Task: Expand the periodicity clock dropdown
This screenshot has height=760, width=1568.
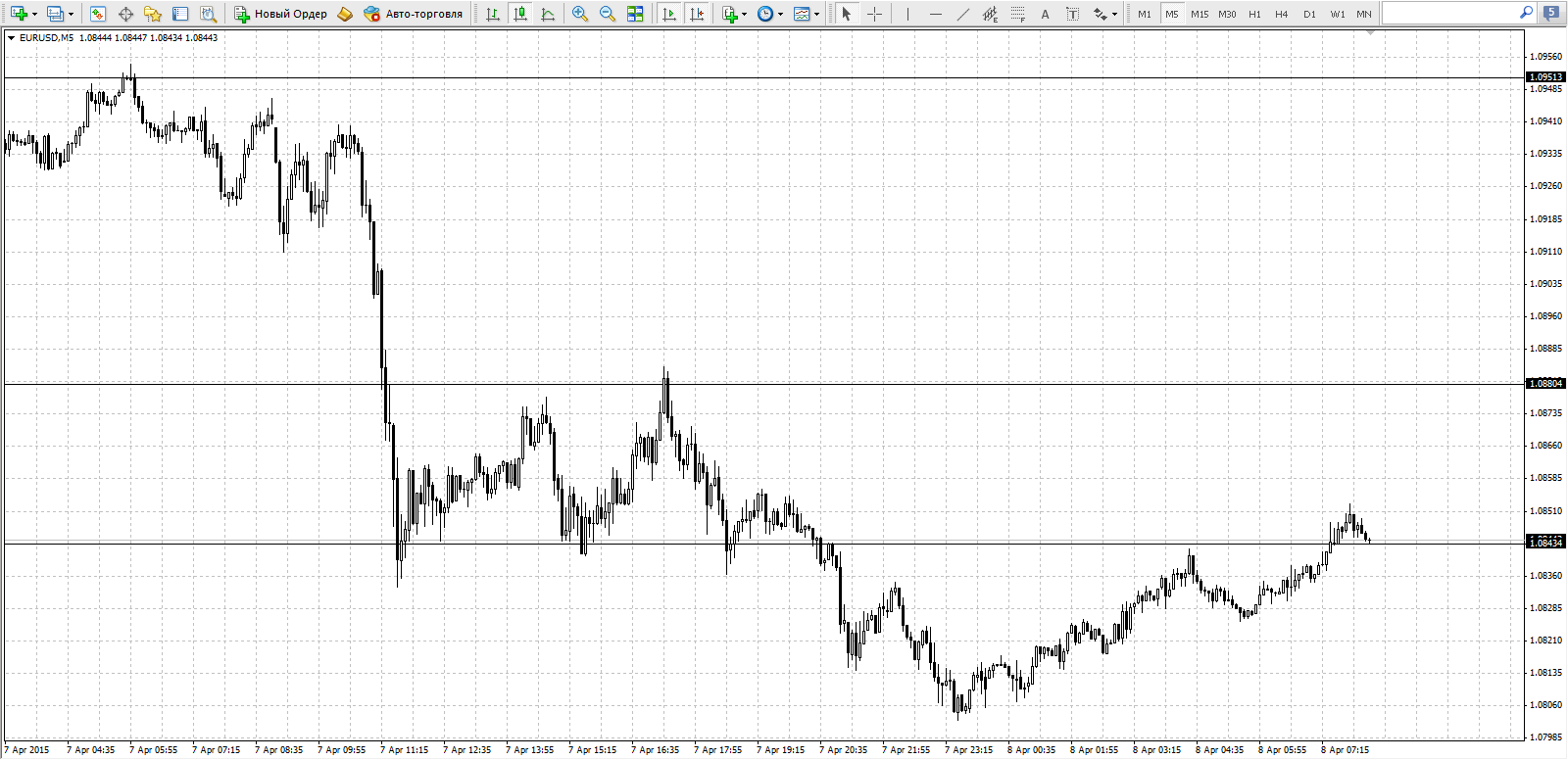Action: point(780,15)
